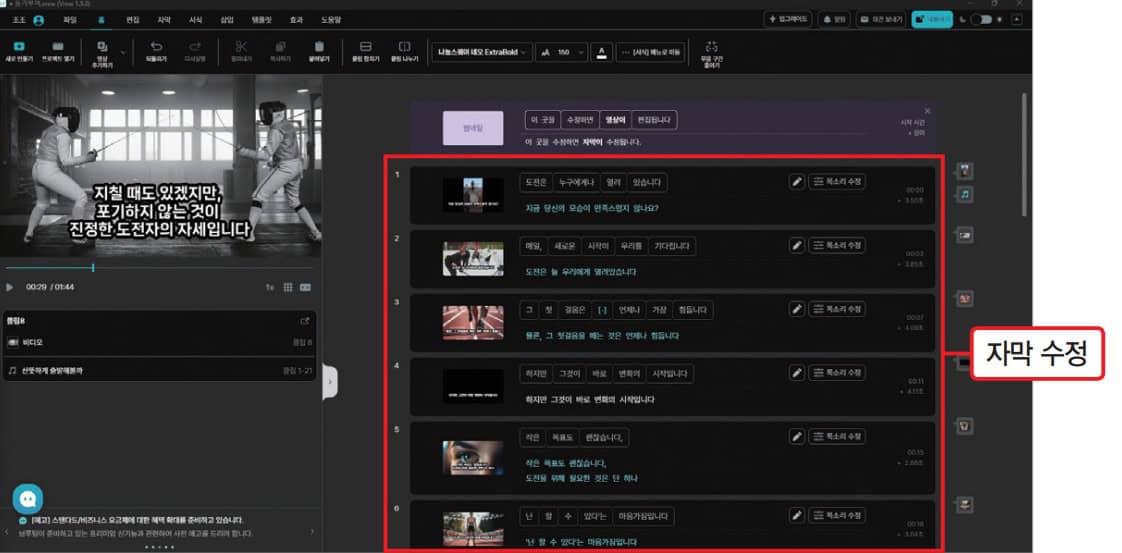Expand the 영상 추가하기 dropdown arrow

[122, 52]
